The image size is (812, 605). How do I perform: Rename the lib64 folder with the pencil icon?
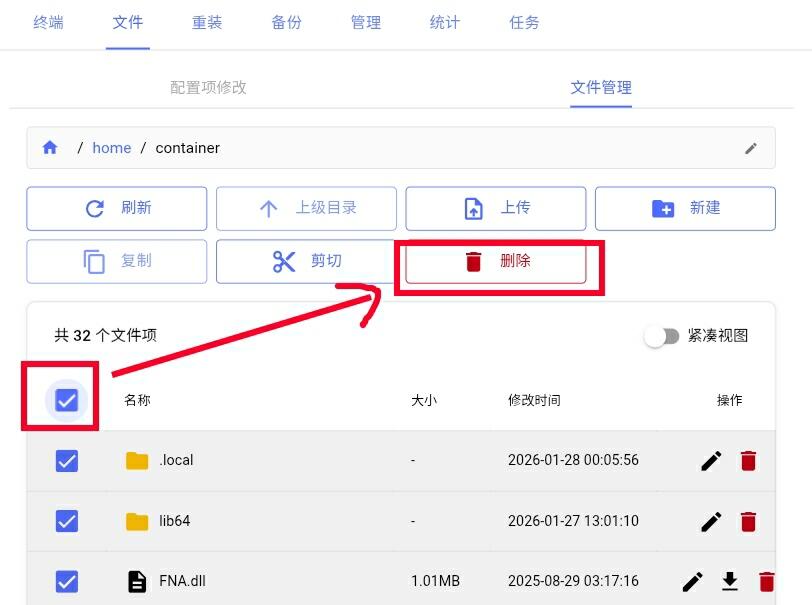711,521
